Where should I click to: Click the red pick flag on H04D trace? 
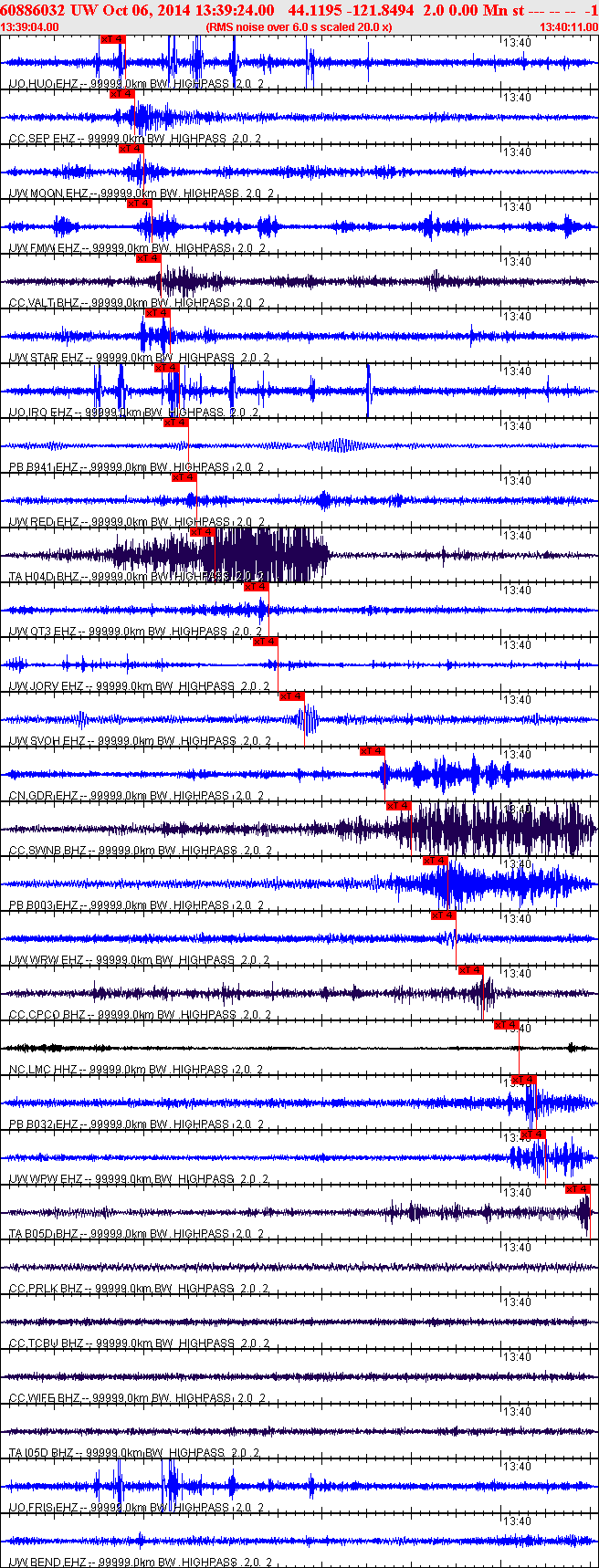click(202, 532)
